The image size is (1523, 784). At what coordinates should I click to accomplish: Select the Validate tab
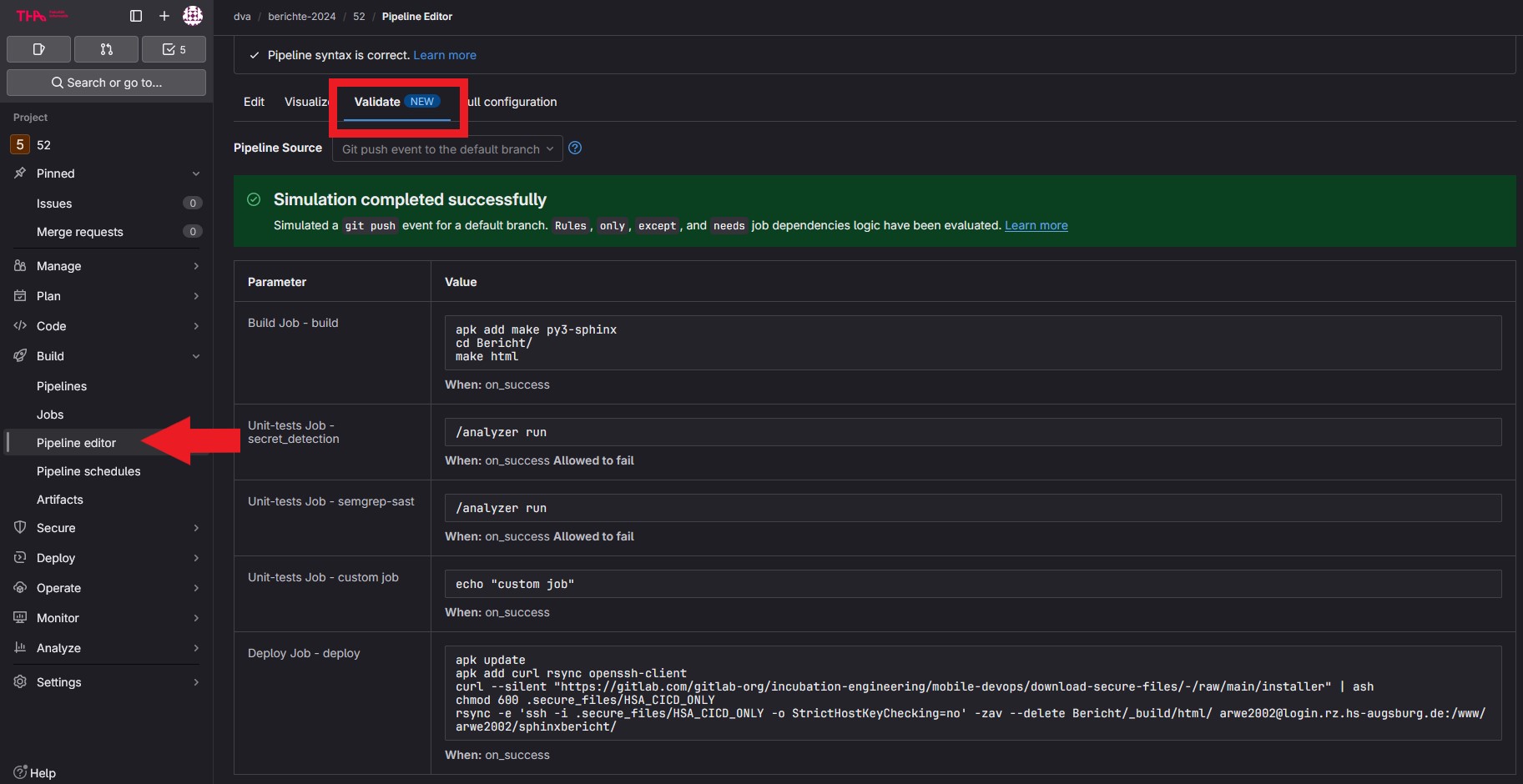pos(397,102)
